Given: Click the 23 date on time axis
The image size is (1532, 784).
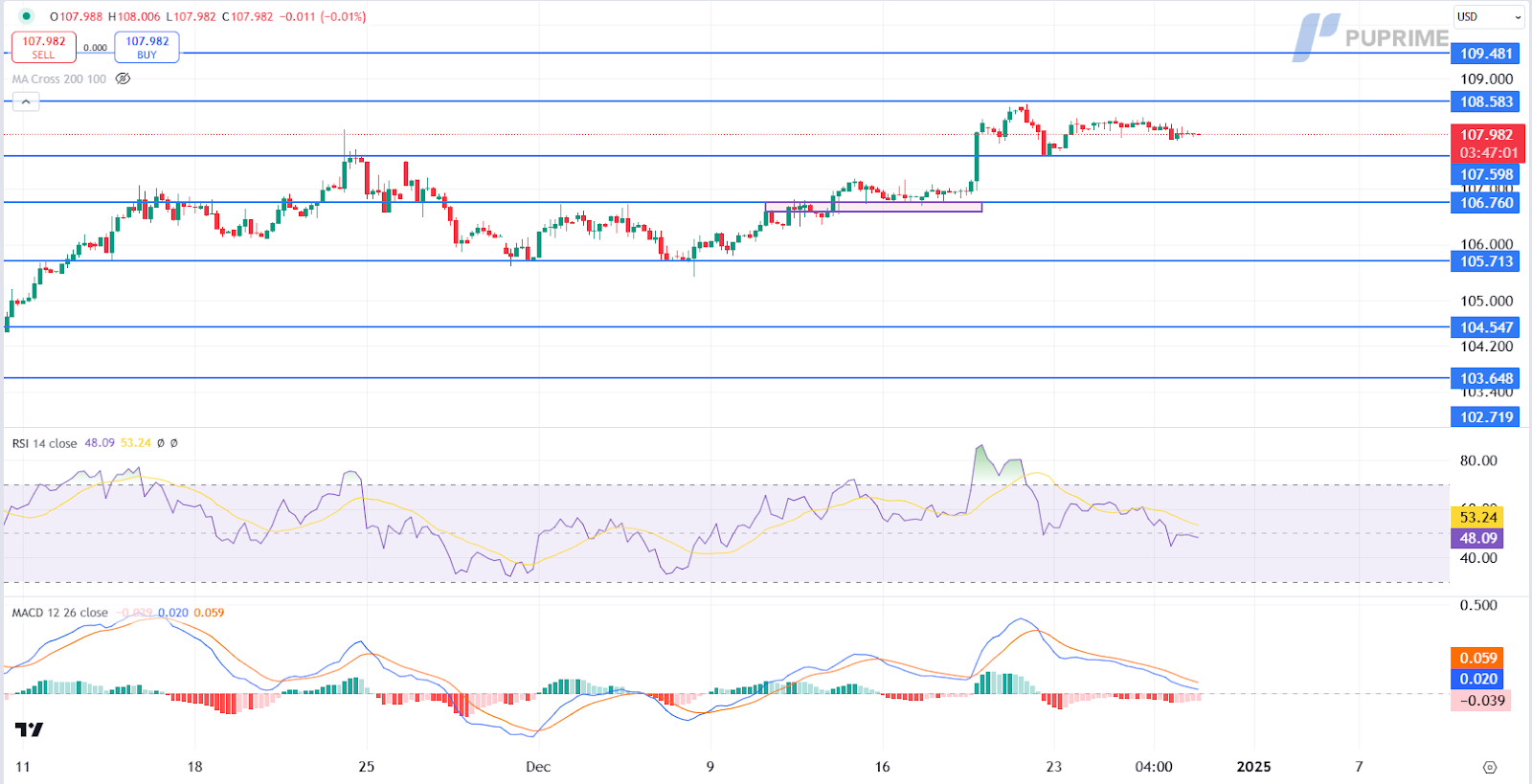Looking at the screenshot, I should pyautogui.click(x=1053, y=767).
